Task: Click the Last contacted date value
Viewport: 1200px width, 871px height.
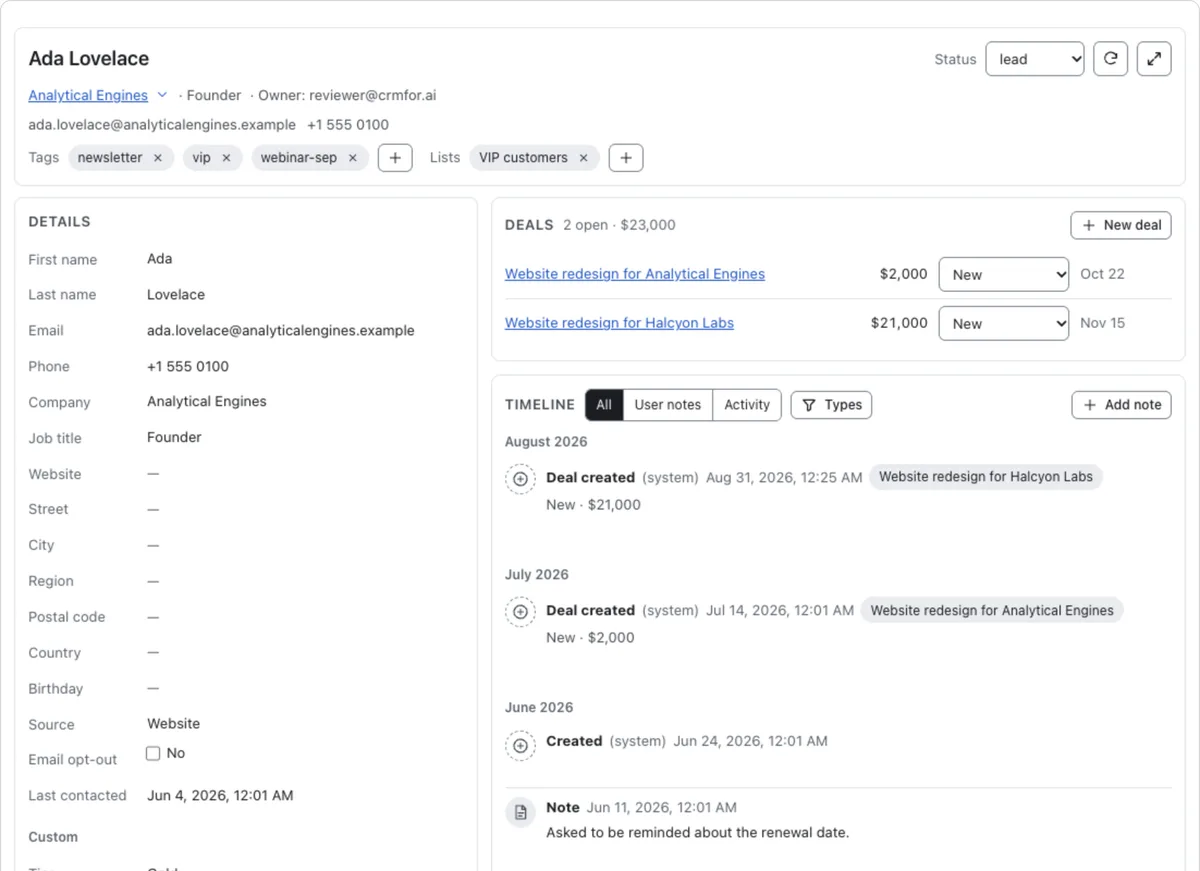Action: [x=220, y=796]
